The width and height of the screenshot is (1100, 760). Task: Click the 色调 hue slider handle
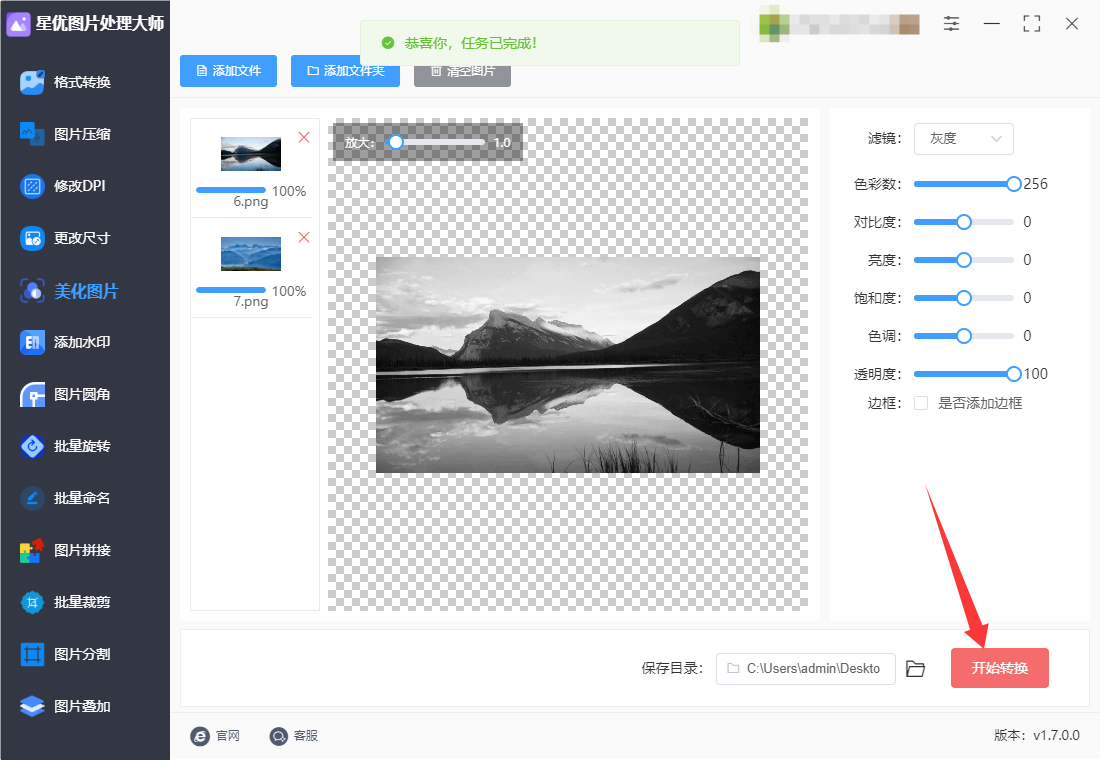[964, 336]
